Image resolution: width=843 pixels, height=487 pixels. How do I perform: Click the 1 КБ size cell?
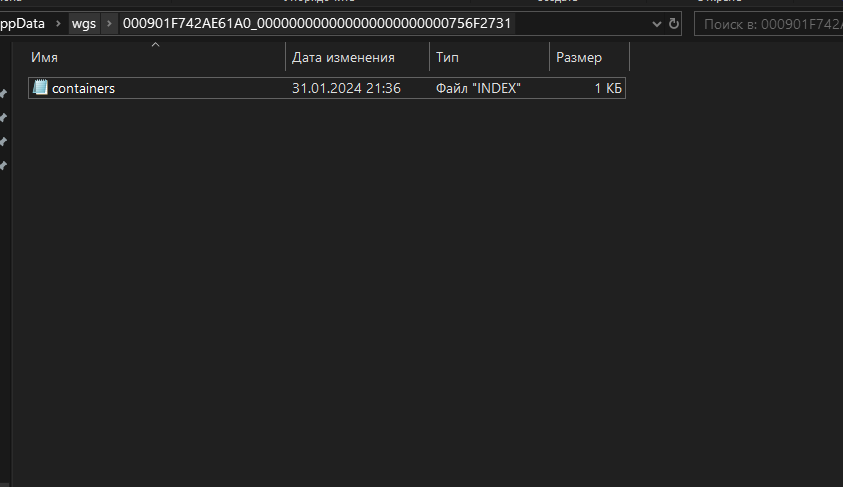click(608, 88)
